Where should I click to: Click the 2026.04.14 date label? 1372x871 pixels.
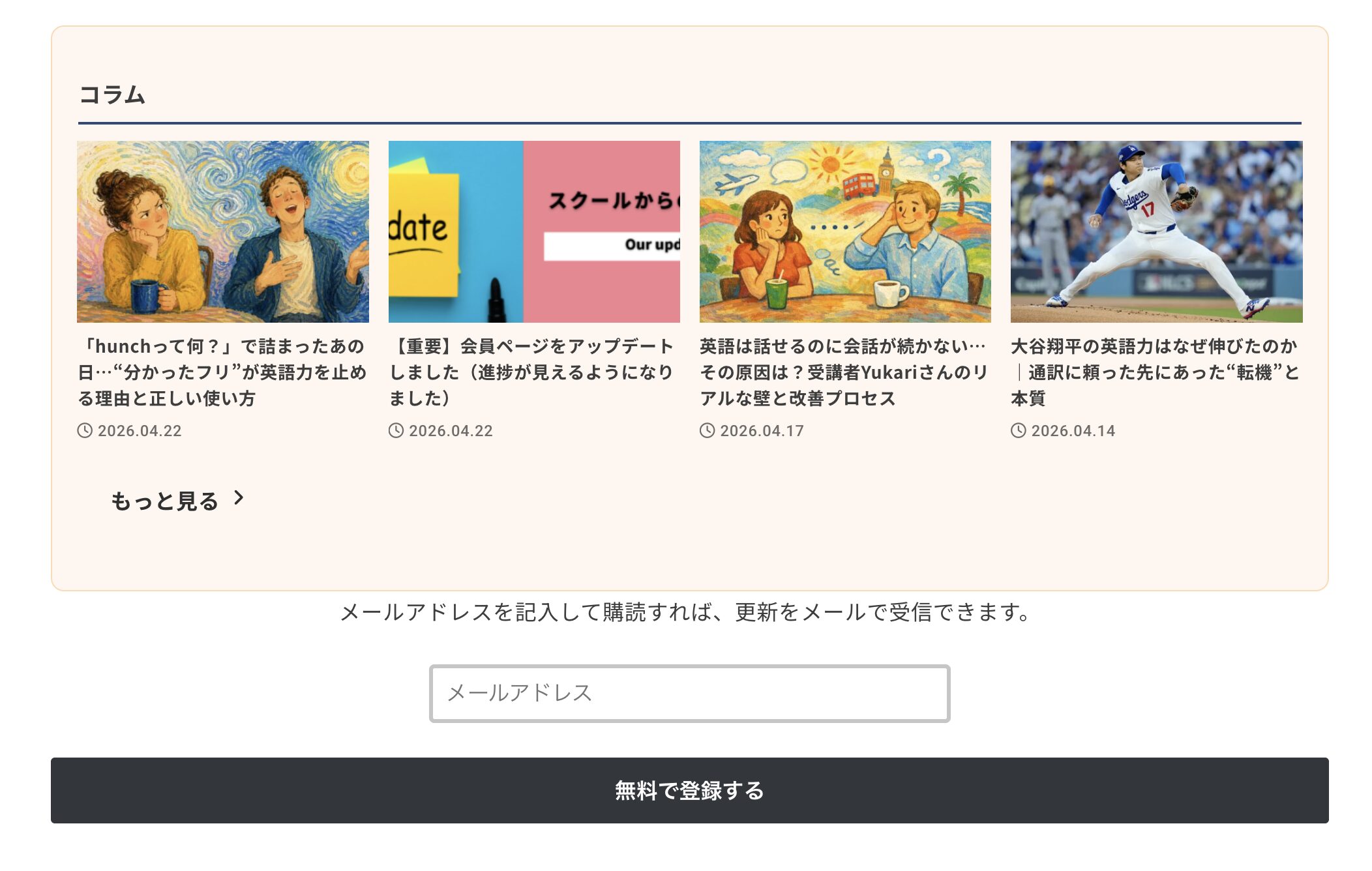point(1073,431)
